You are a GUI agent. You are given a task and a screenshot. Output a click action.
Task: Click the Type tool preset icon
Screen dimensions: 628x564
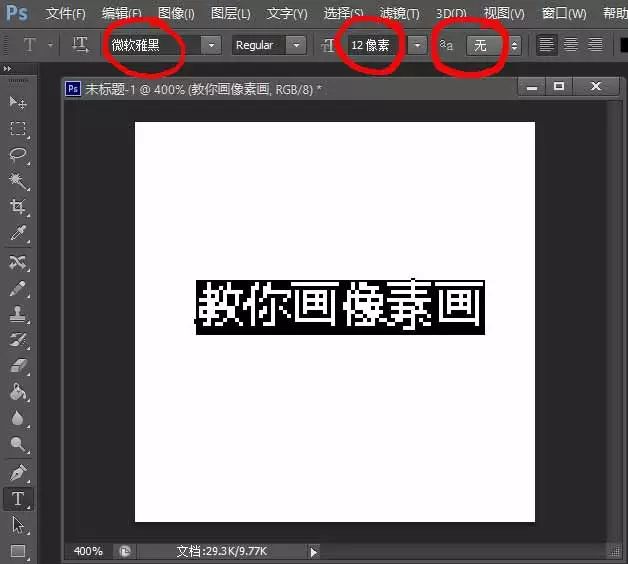point(30,45)
